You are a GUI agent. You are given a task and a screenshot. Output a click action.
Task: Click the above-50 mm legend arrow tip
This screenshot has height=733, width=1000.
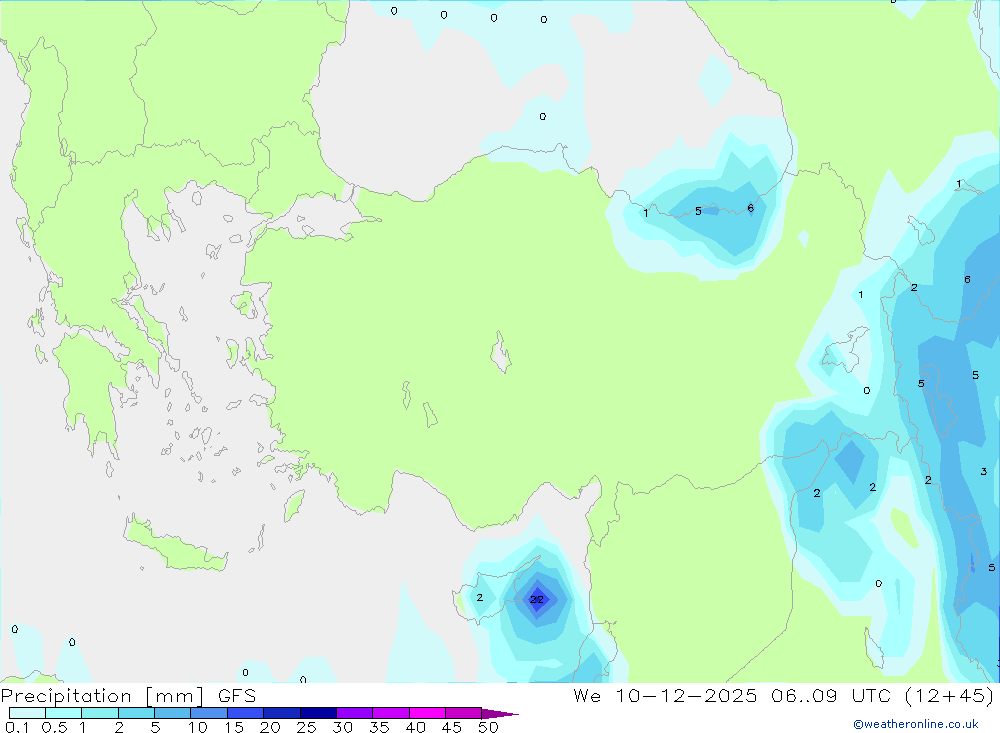click(500, 713)
